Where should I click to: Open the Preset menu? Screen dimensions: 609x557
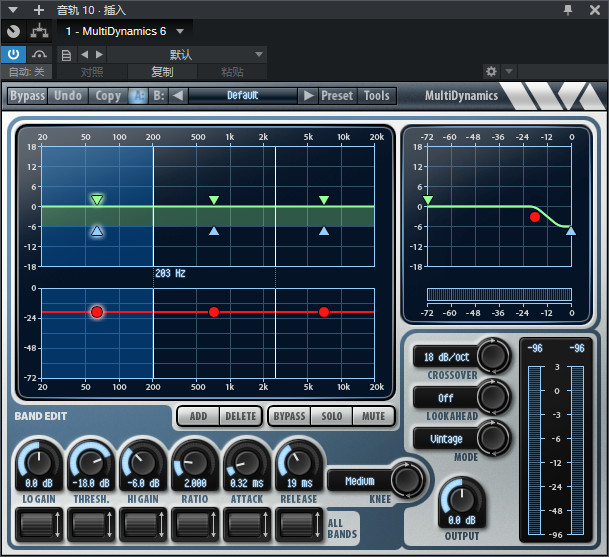point(337,96)
